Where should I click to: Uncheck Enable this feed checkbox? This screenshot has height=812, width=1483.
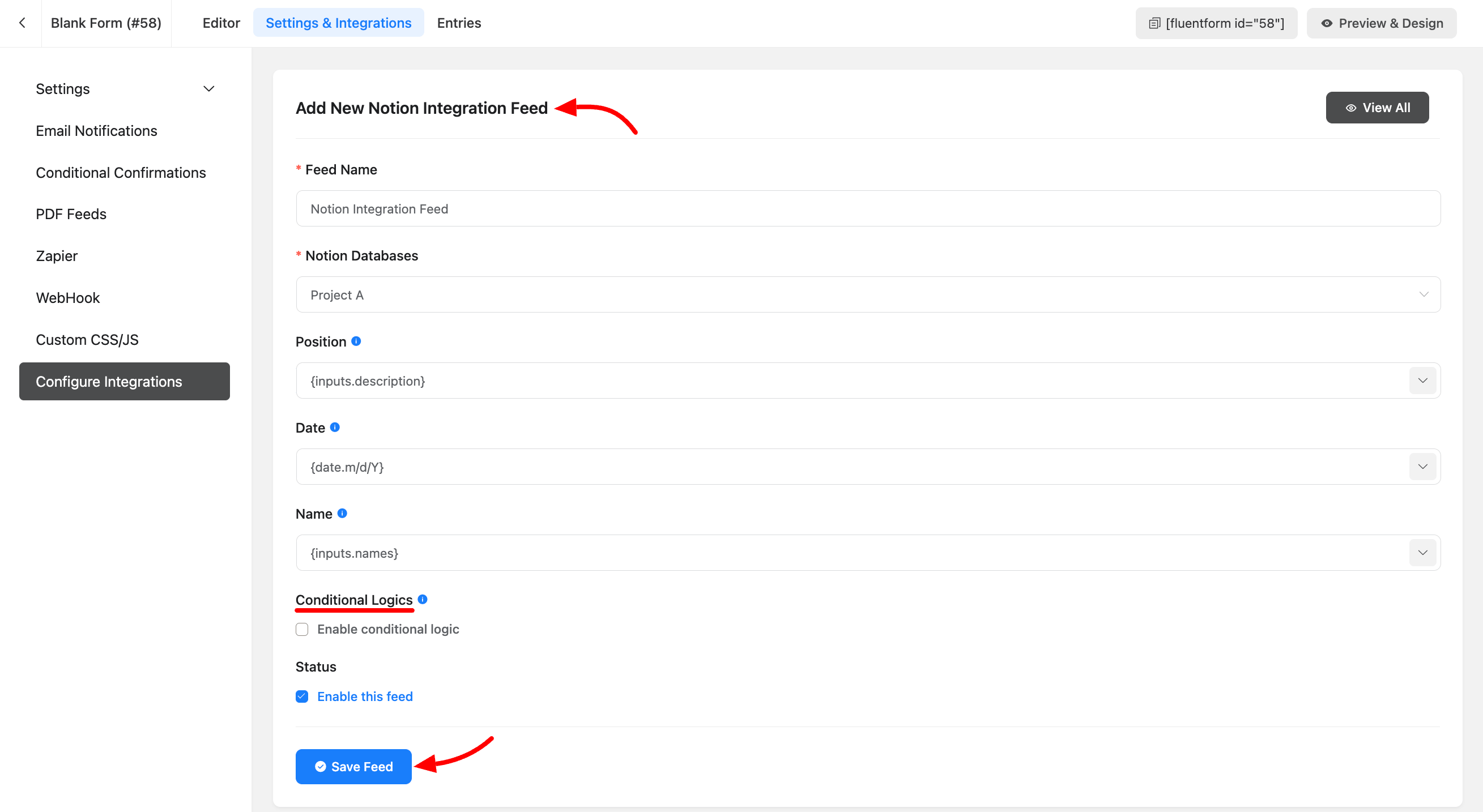[302, 696]
